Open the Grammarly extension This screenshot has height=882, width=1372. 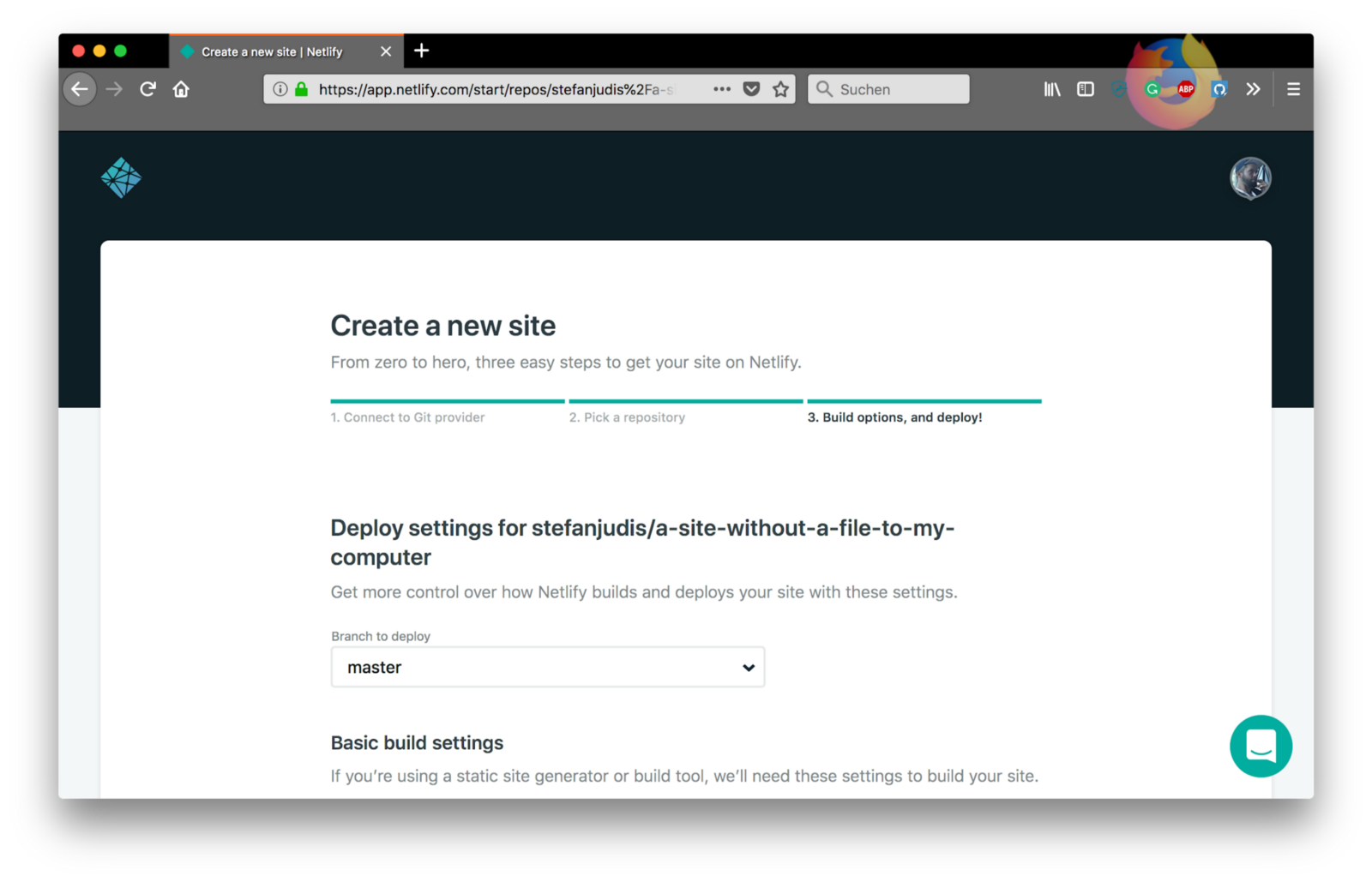tap(1152, 89)
